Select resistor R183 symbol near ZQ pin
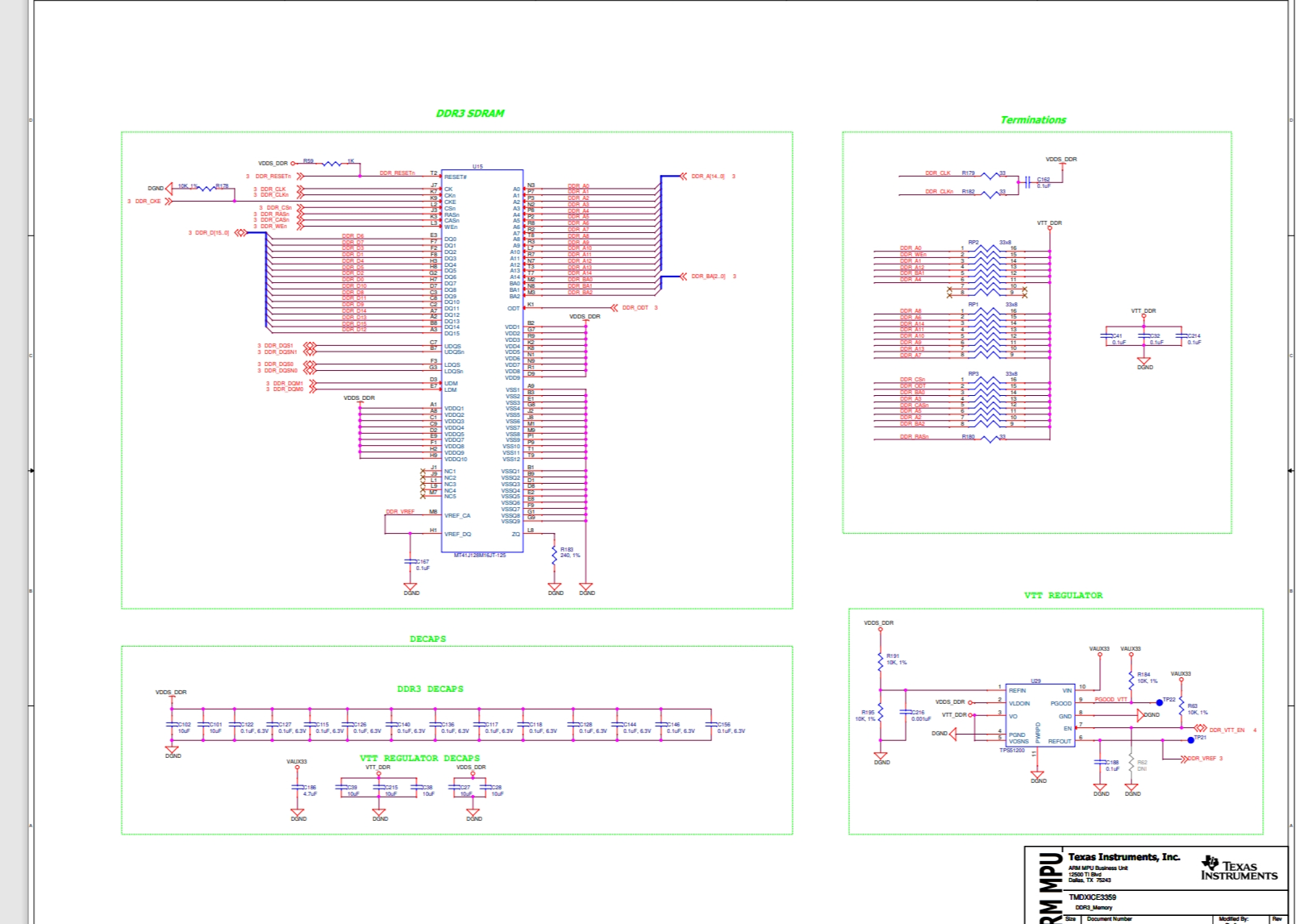Viewport: 1300px width, 924px height. [x=554, y=554]
